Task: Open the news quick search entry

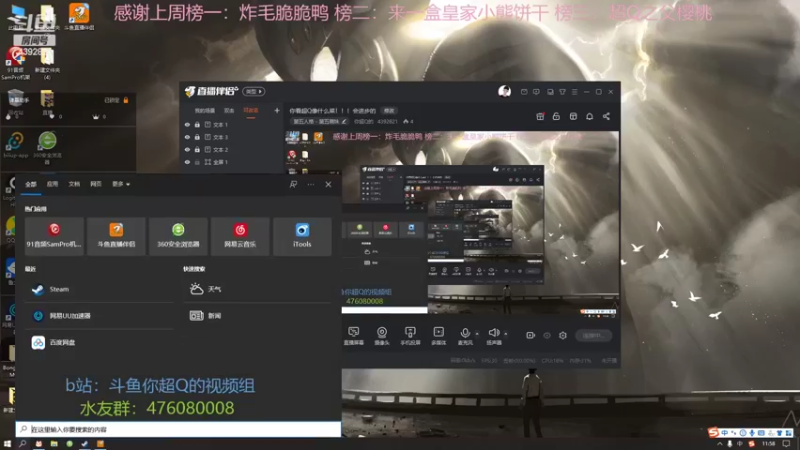Action: click(258, 316)
